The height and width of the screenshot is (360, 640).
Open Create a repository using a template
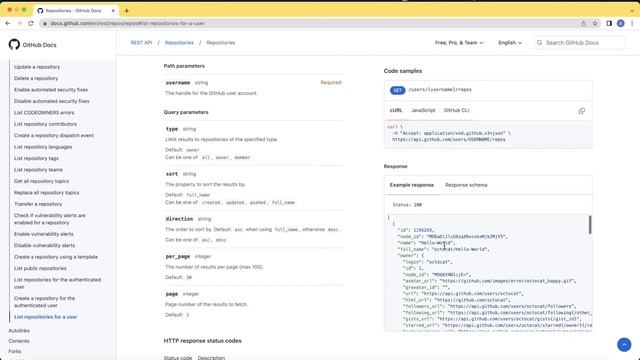(x=56, y=257)
